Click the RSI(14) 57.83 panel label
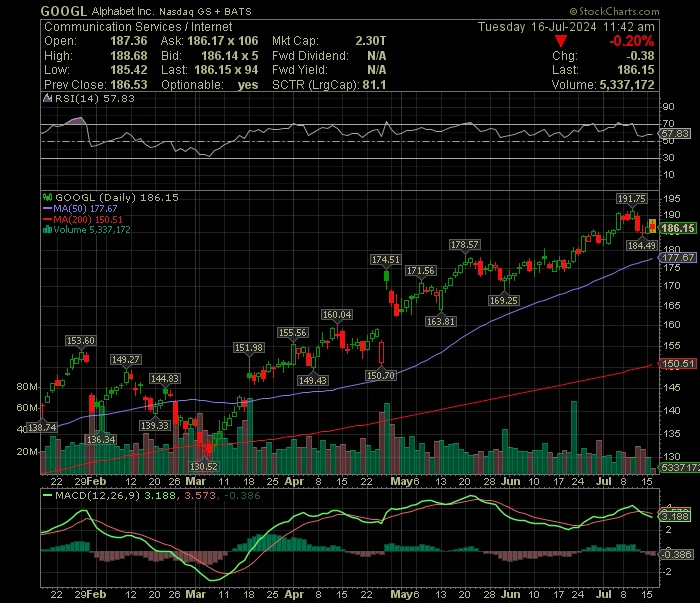This screenshot has width=700, height=603. 94,98
